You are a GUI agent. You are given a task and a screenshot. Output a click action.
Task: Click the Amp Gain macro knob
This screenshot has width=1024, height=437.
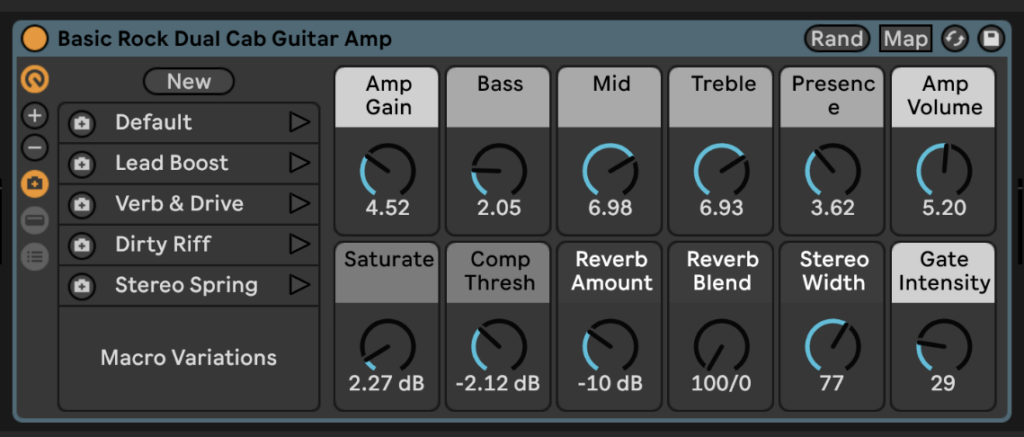(x=388, y=170)
